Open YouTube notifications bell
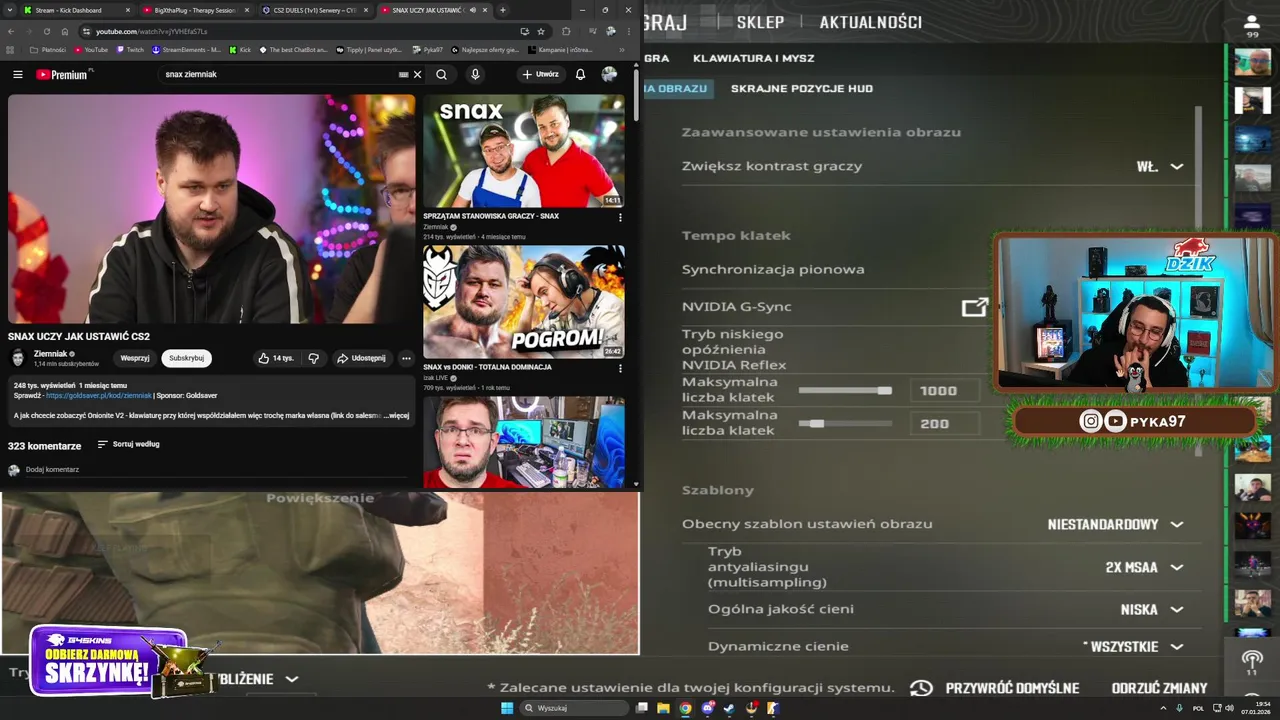The height and width of the screenshot is (720, 1280). pos(580,74)
